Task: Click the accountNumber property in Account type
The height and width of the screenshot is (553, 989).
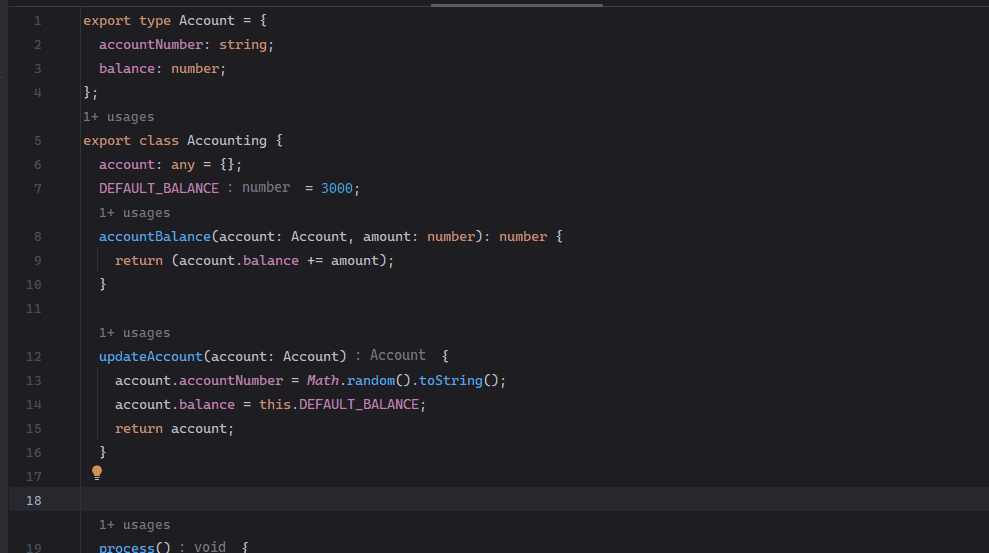Action: click(x=150, y=45)
